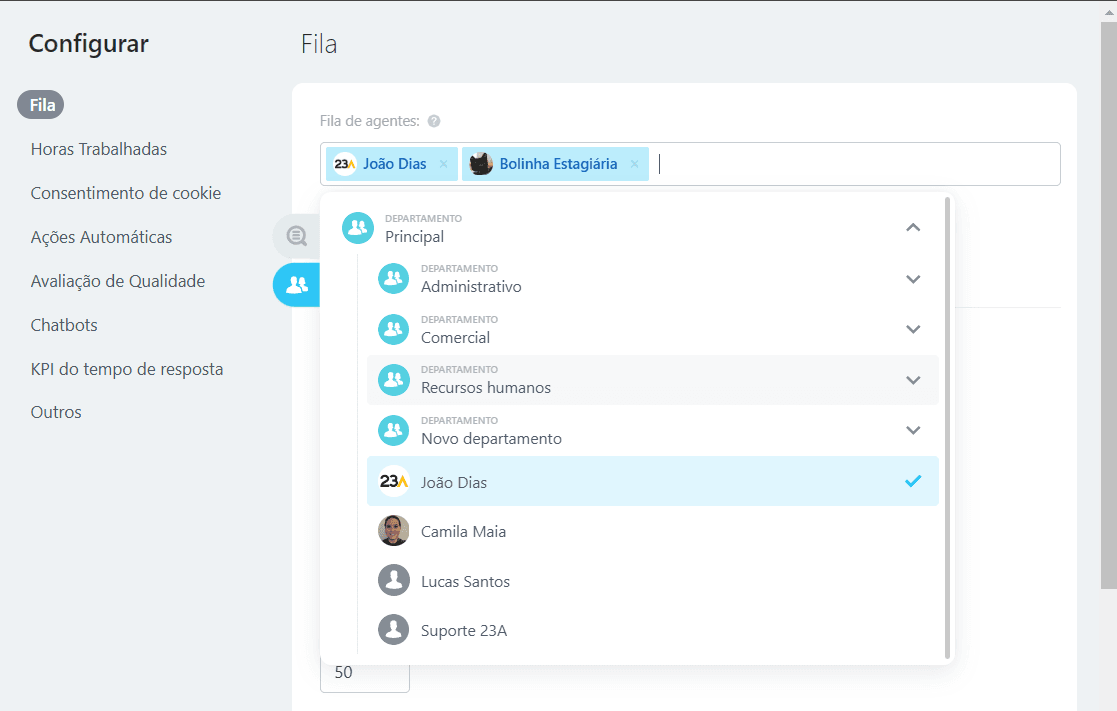Open Ações Automáticas in the sidebar
1117x711 pixels.
point(101,237)
